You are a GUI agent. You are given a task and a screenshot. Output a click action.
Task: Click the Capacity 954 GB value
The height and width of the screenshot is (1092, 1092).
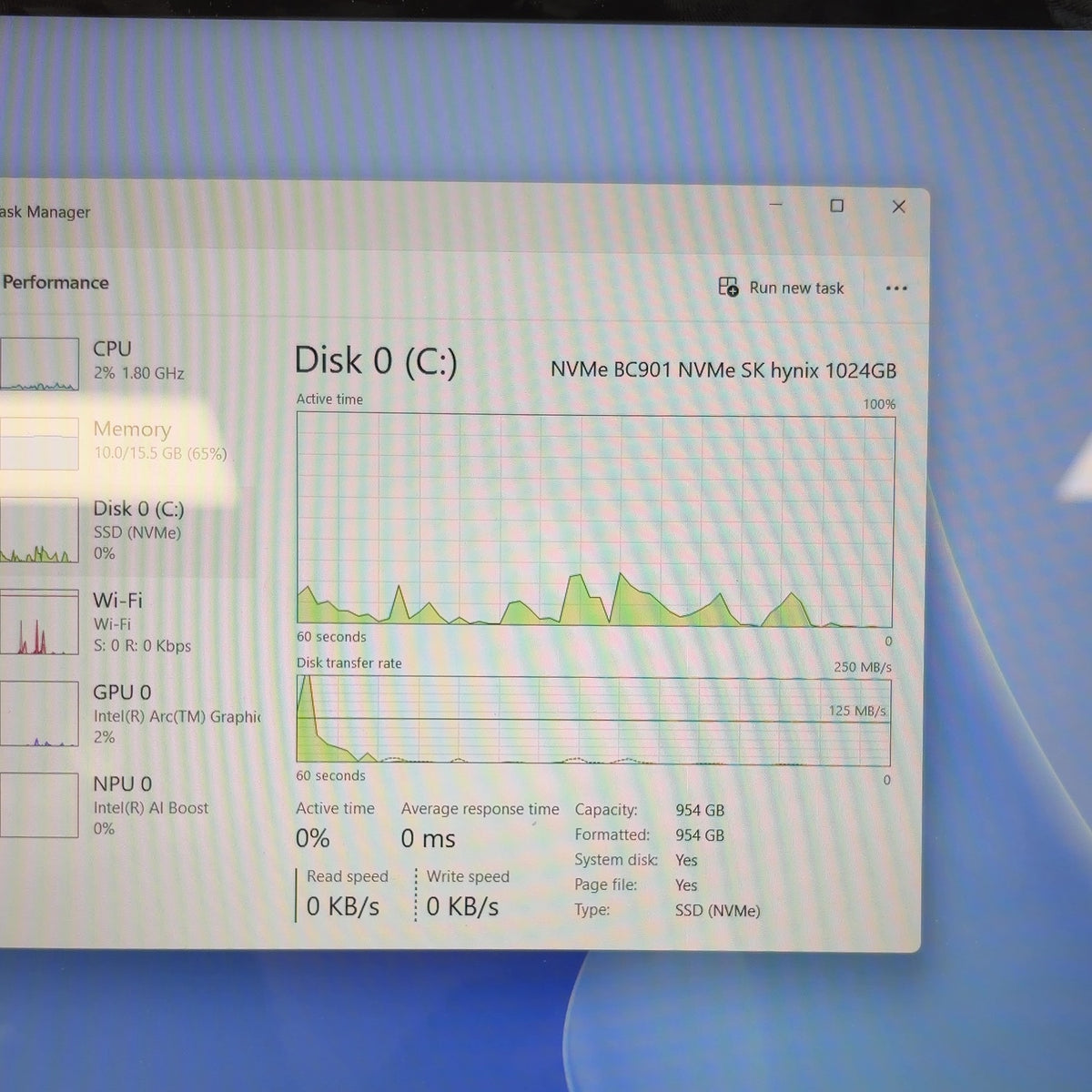[700, 810]
